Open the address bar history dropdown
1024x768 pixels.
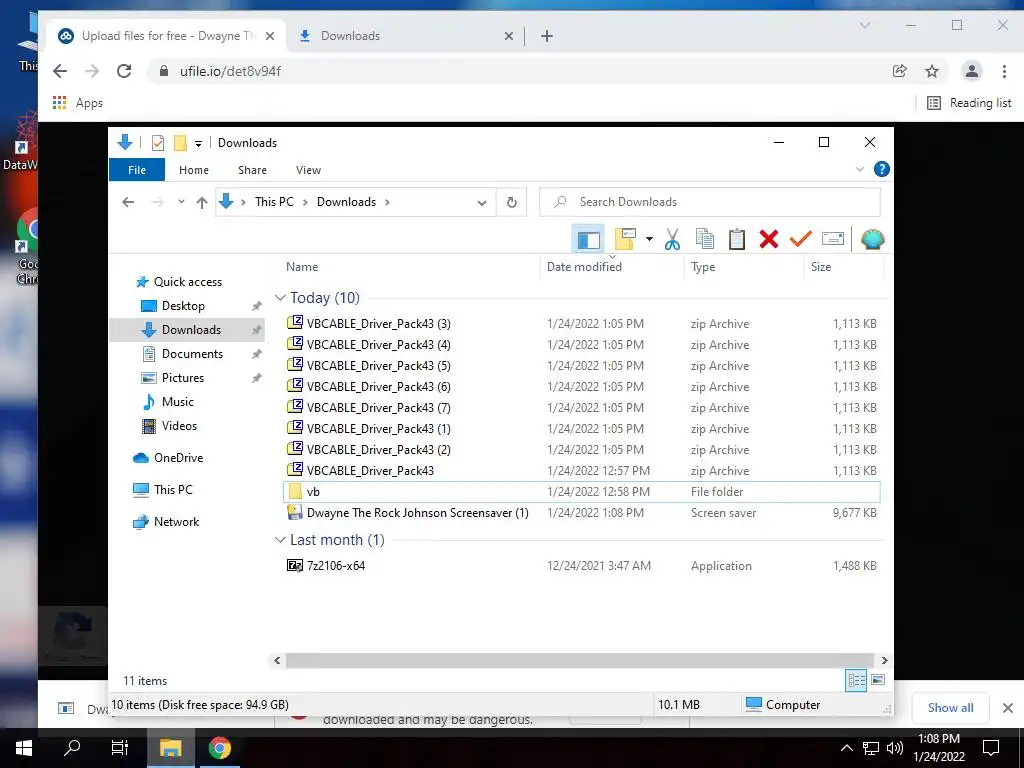point(482,202)
